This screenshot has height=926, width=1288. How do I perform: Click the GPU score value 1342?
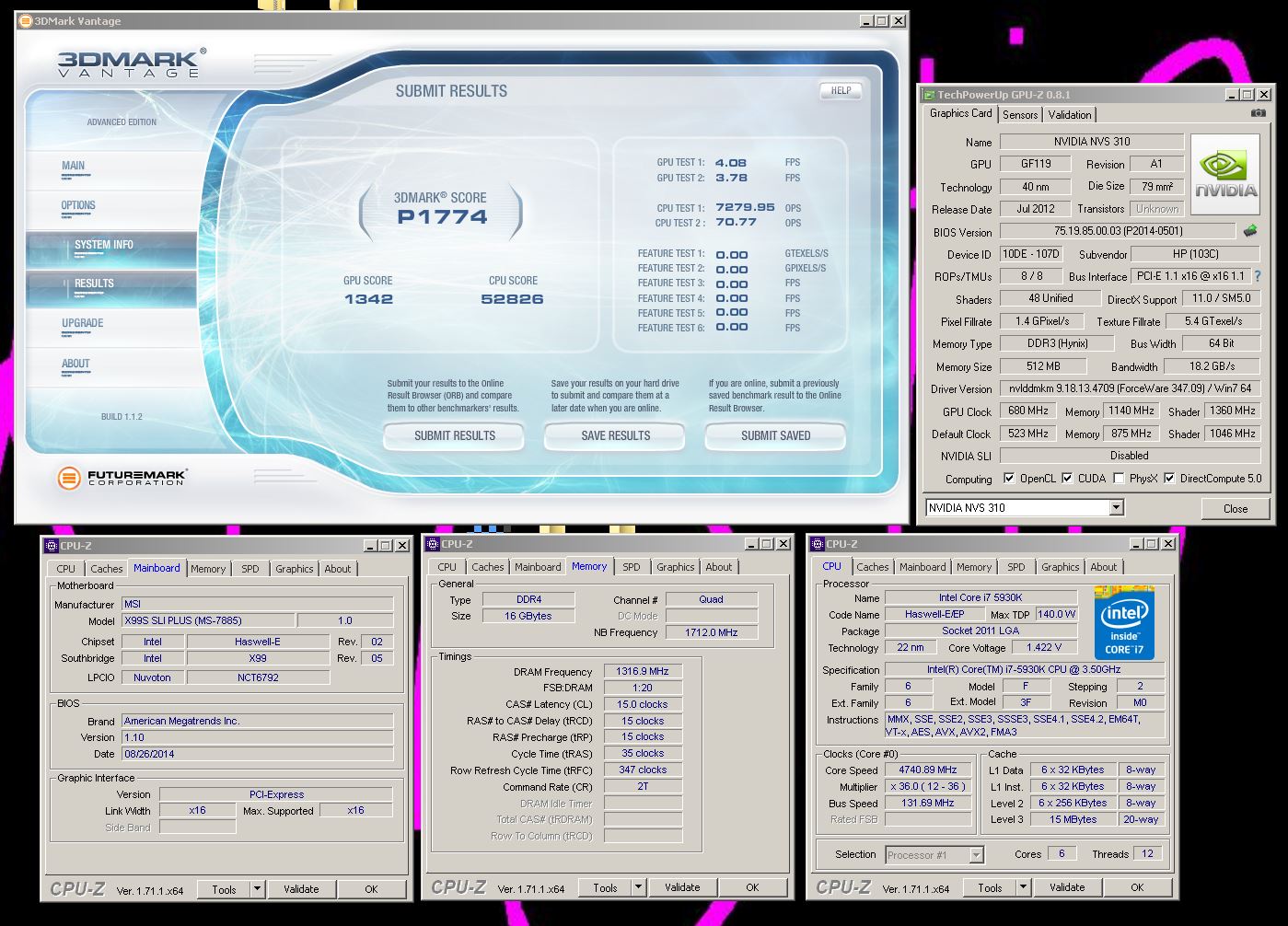368,299
